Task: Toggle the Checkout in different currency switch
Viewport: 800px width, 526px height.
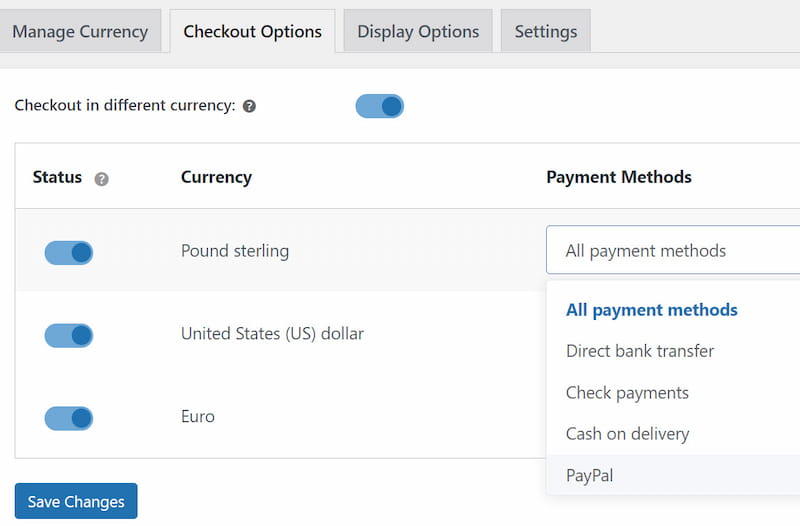Action: click(379, 106)
